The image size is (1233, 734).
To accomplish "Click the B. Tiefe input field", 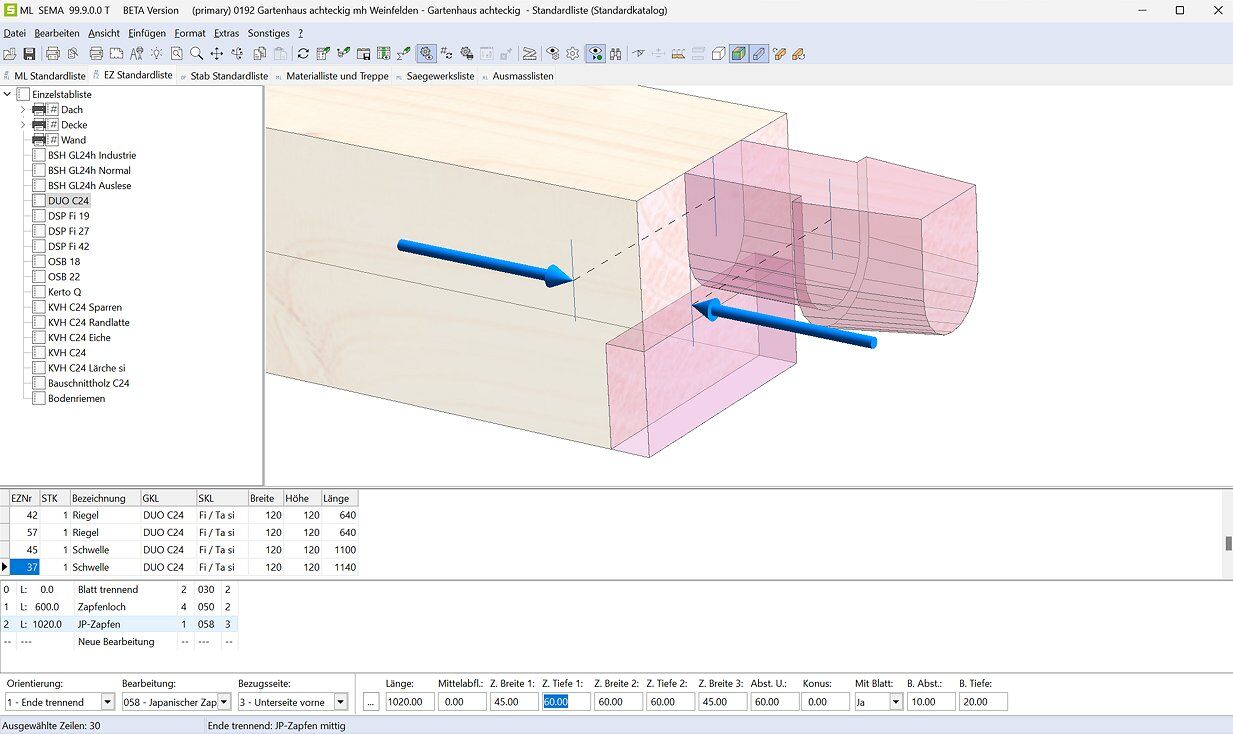I will (982, 702).
